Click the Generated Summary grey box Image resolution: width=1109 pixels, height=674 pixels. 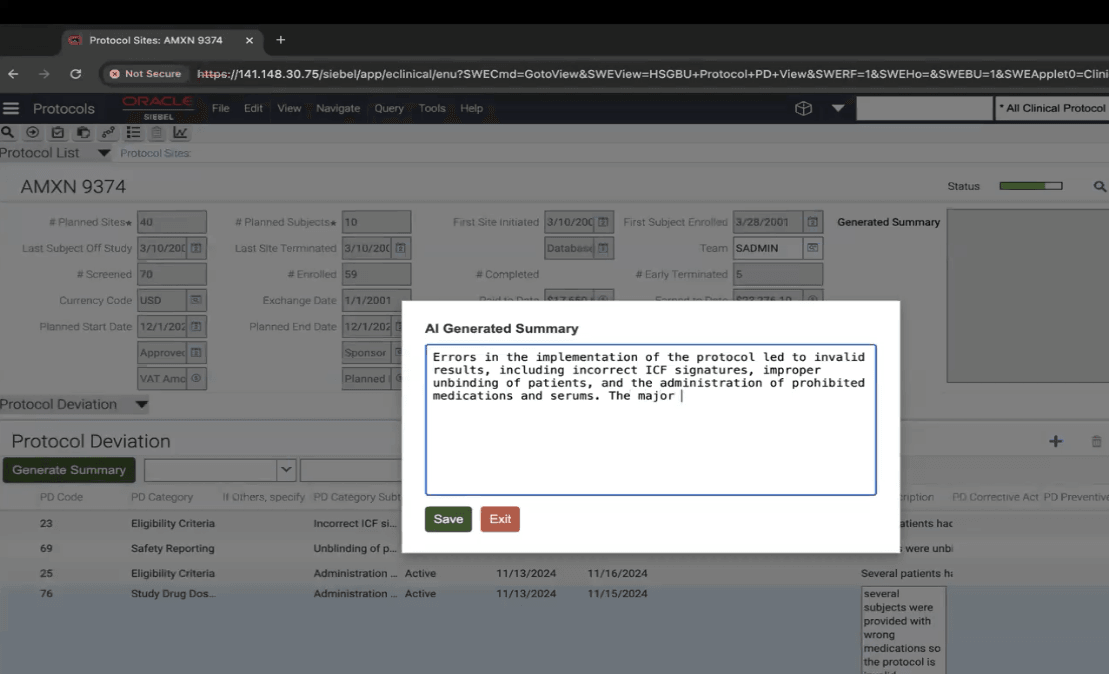pyautogui.click(x=1028, y=296)
